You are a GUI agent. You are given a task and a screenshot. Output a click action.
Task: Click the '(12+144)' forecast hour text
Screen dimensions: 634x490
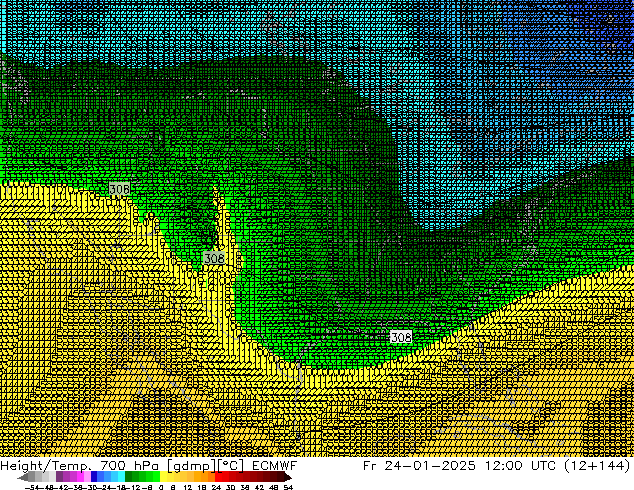[x=597, y=466]
